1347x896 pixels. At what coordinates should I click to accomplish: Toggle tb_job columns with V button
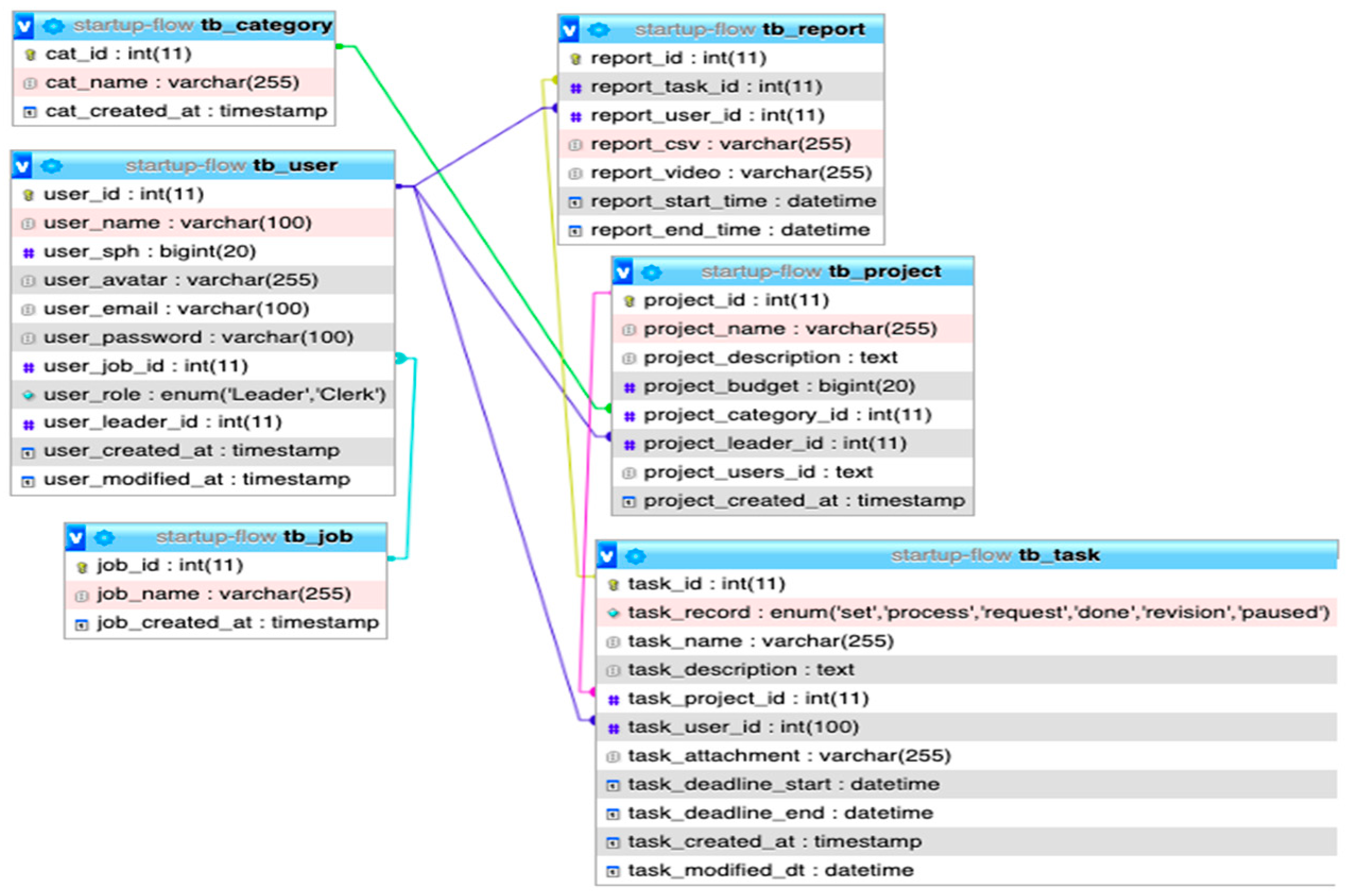tap(75, 538)
